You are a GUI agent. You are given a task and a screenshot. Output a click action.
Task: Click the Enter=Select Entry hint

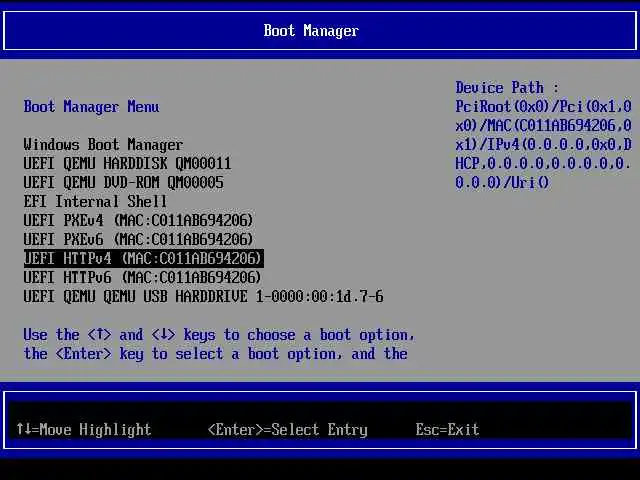coord(288,429)
